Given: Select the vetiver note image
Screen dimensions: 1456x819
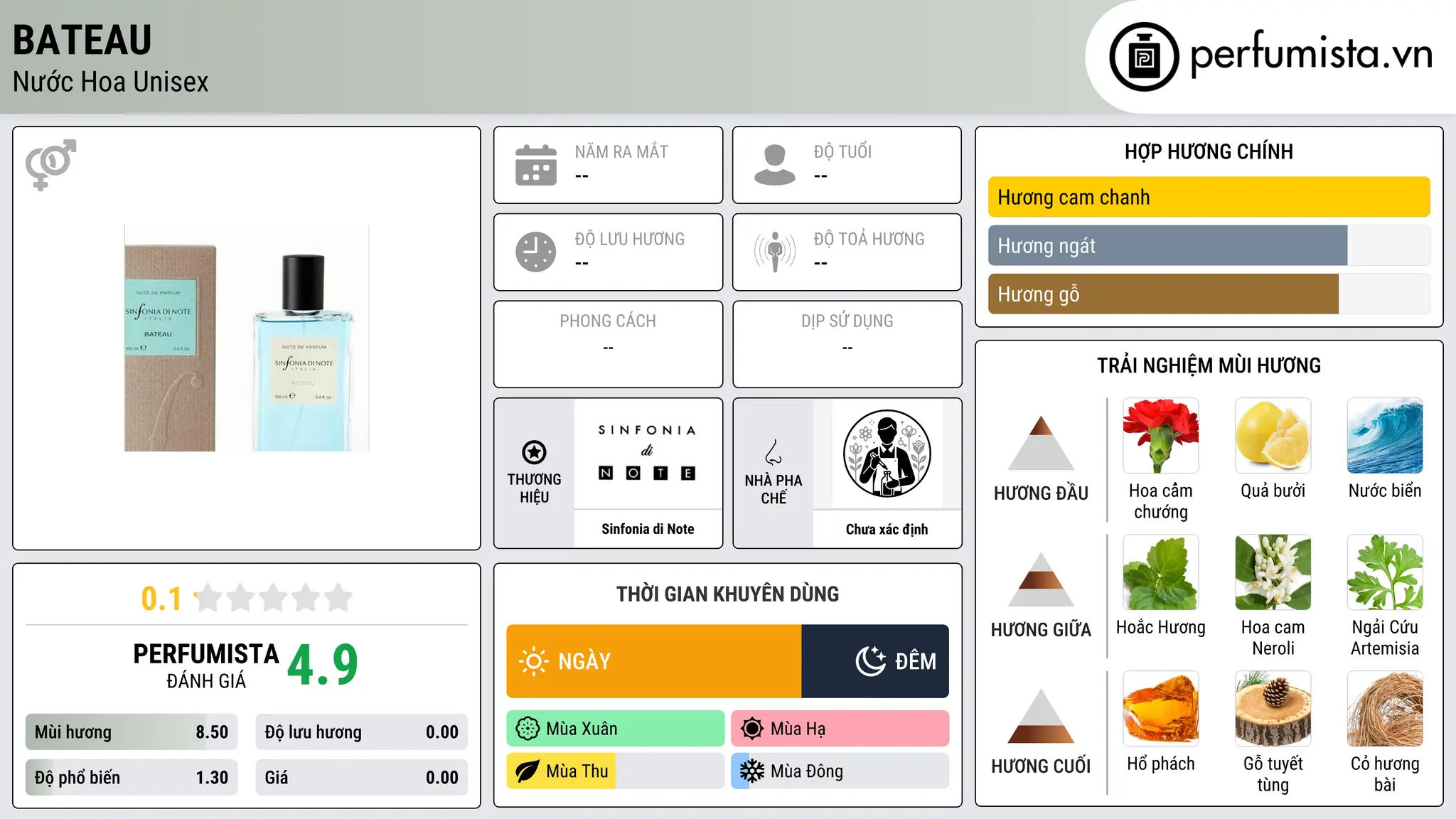Looking at the screenshot, I should [x=1385, y=709].
